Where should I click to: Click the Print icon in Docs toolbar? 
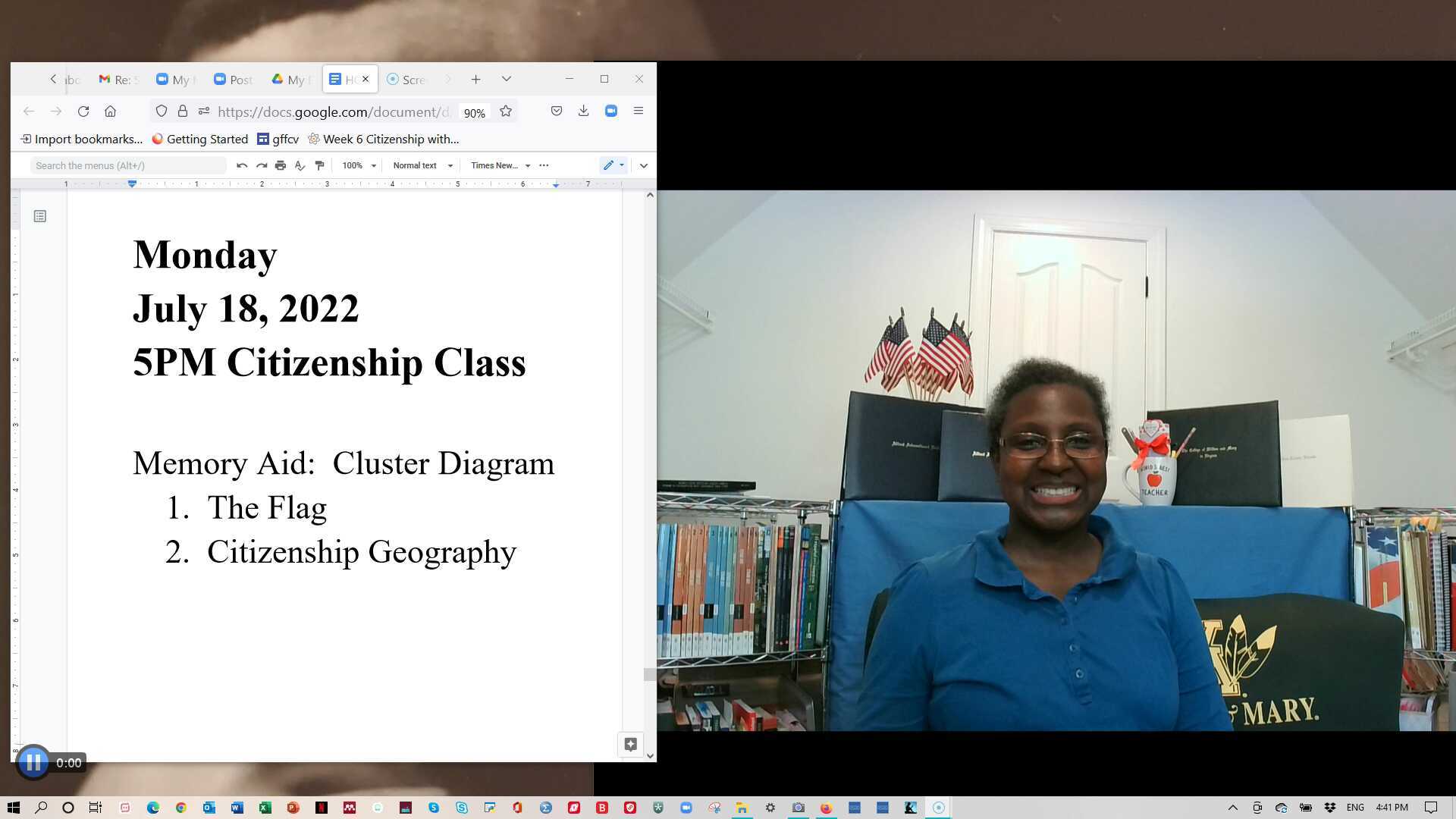pyautogui.click(x=281, y=165)
